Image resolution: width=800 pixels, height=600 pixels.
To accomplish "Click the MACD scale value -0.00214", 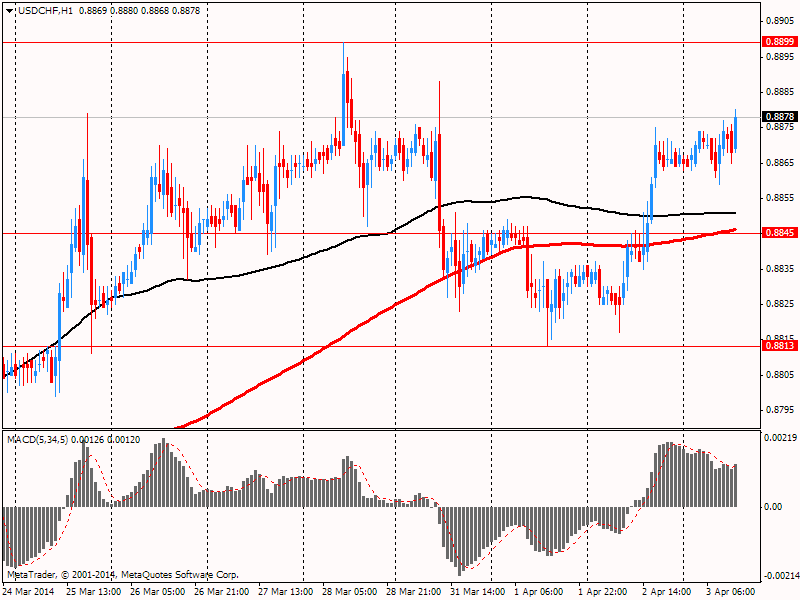I will tap(780, 576).
